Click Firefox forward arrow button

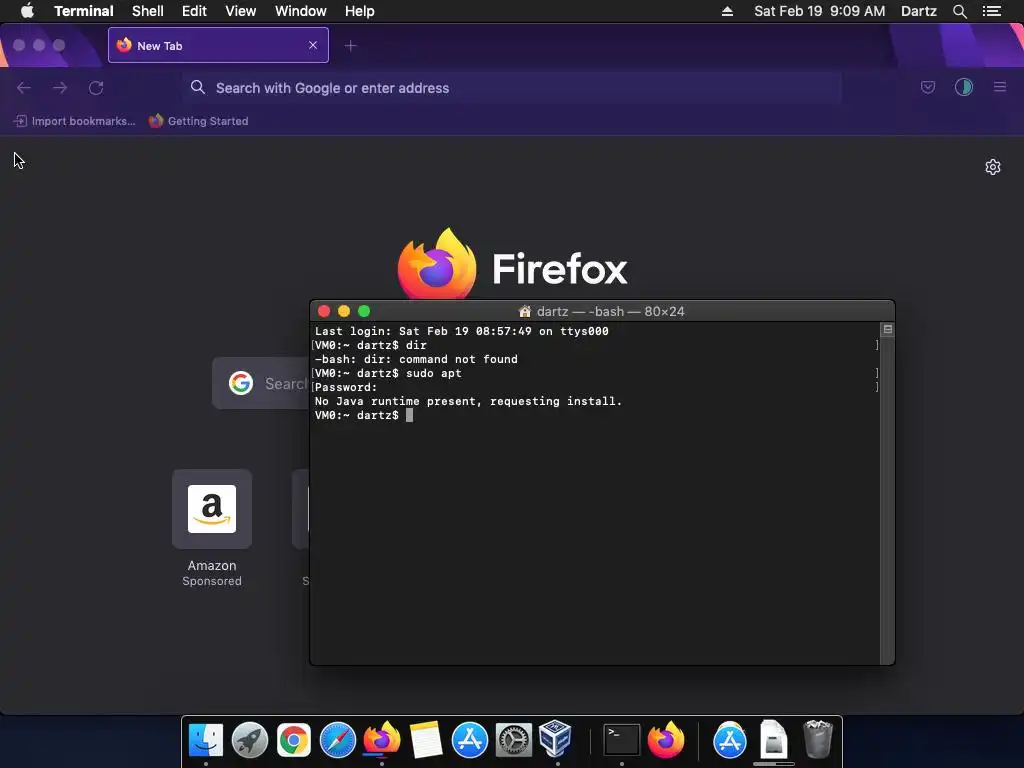(x=60, y=88)
